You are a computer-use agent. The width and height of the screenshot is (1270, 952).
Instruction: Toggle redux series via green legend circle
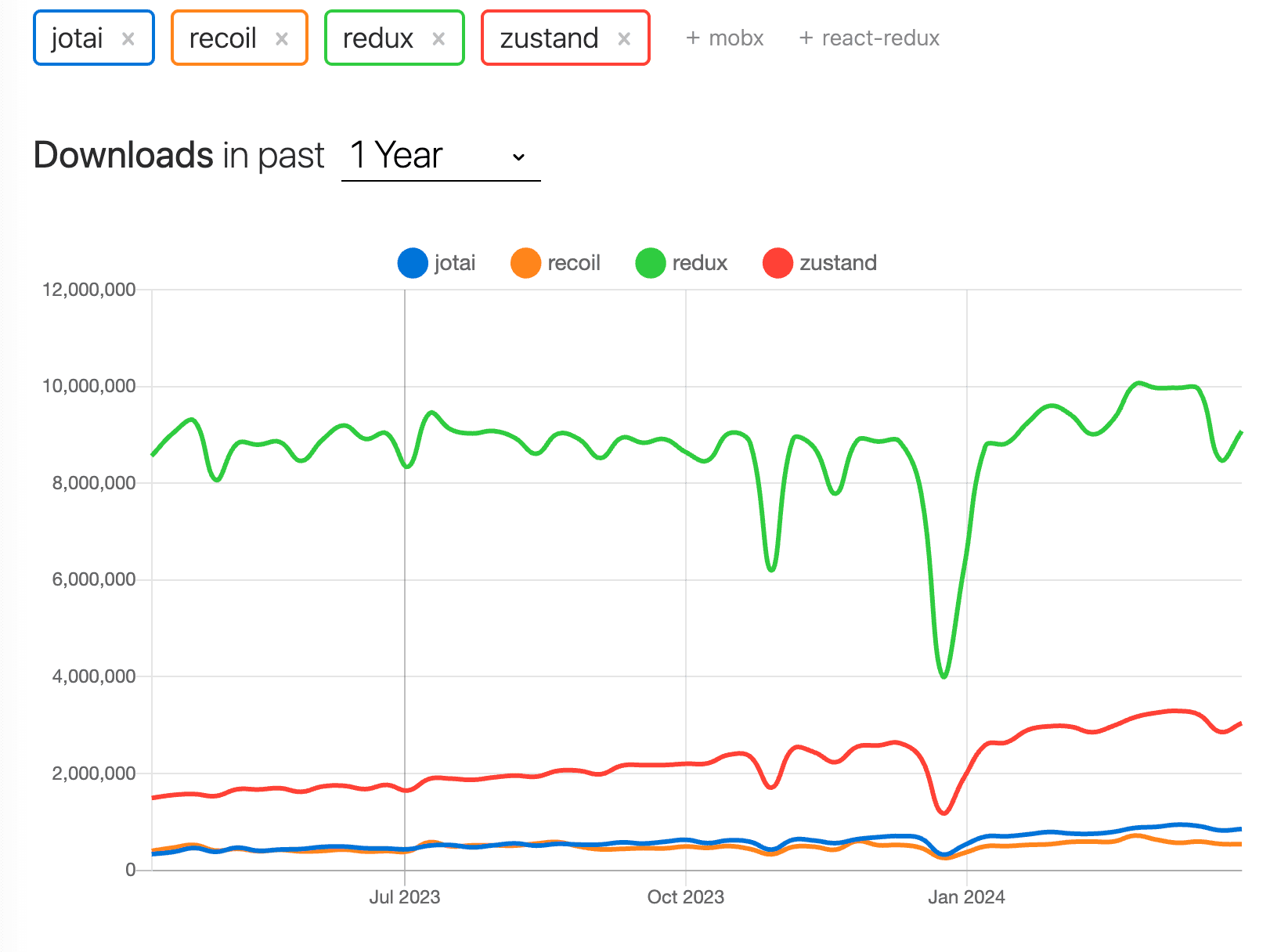click(x=650, y=263)
